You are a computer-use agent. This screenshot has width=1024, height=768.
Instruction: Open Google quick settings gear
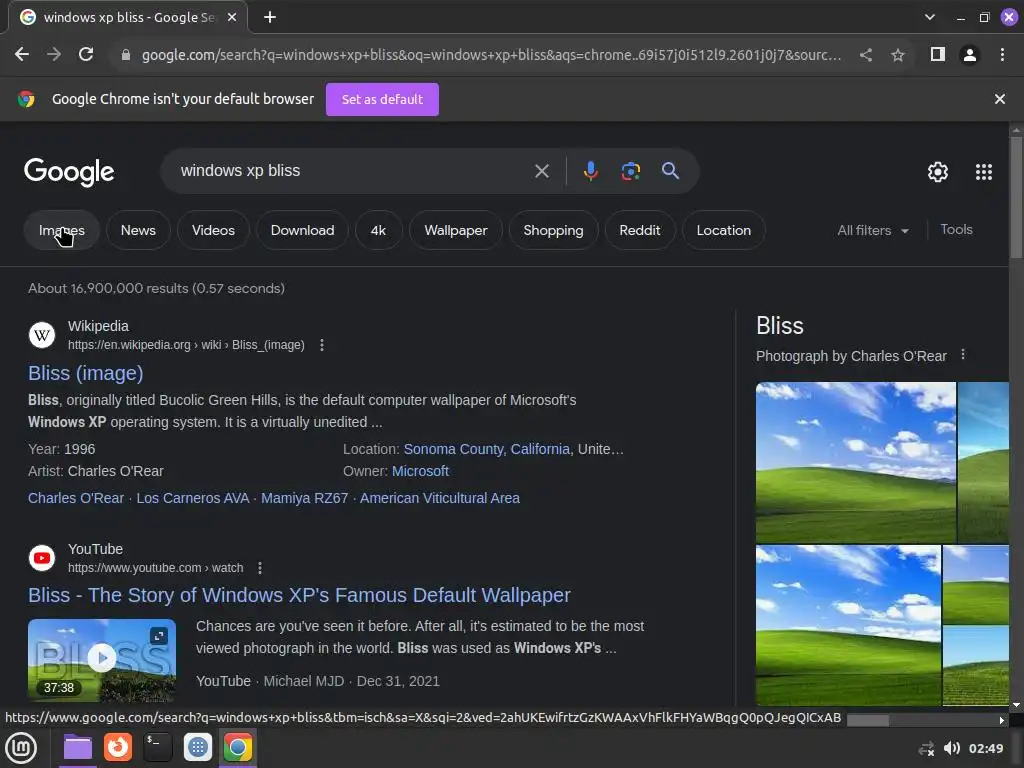coord(938,172)
